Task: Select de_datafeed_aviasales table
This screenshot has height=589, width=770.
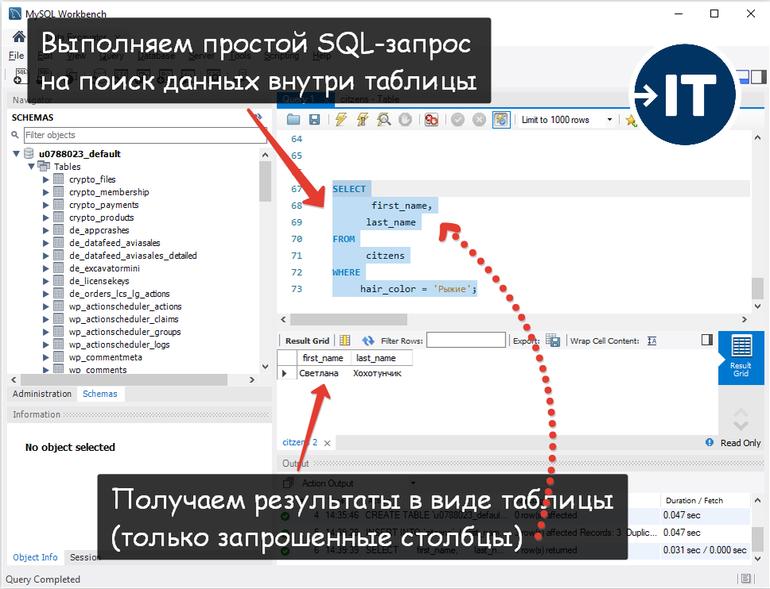Action: click(114, 243)
